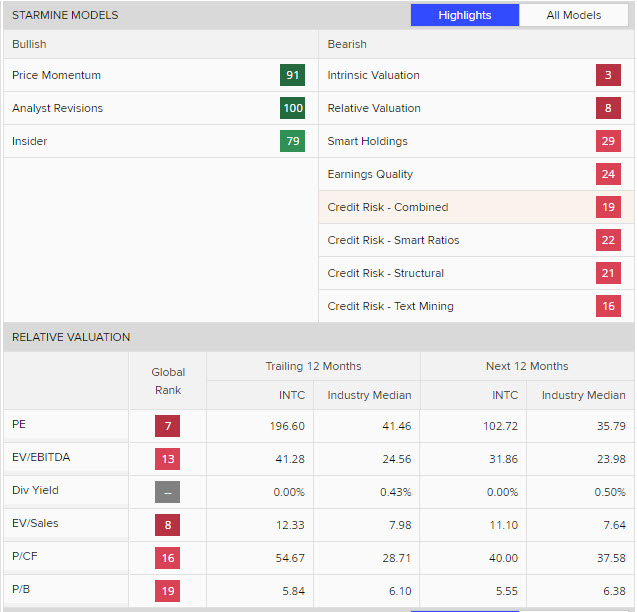
Task: Select the Smart Holdings model
Action: tap(477, 141)
